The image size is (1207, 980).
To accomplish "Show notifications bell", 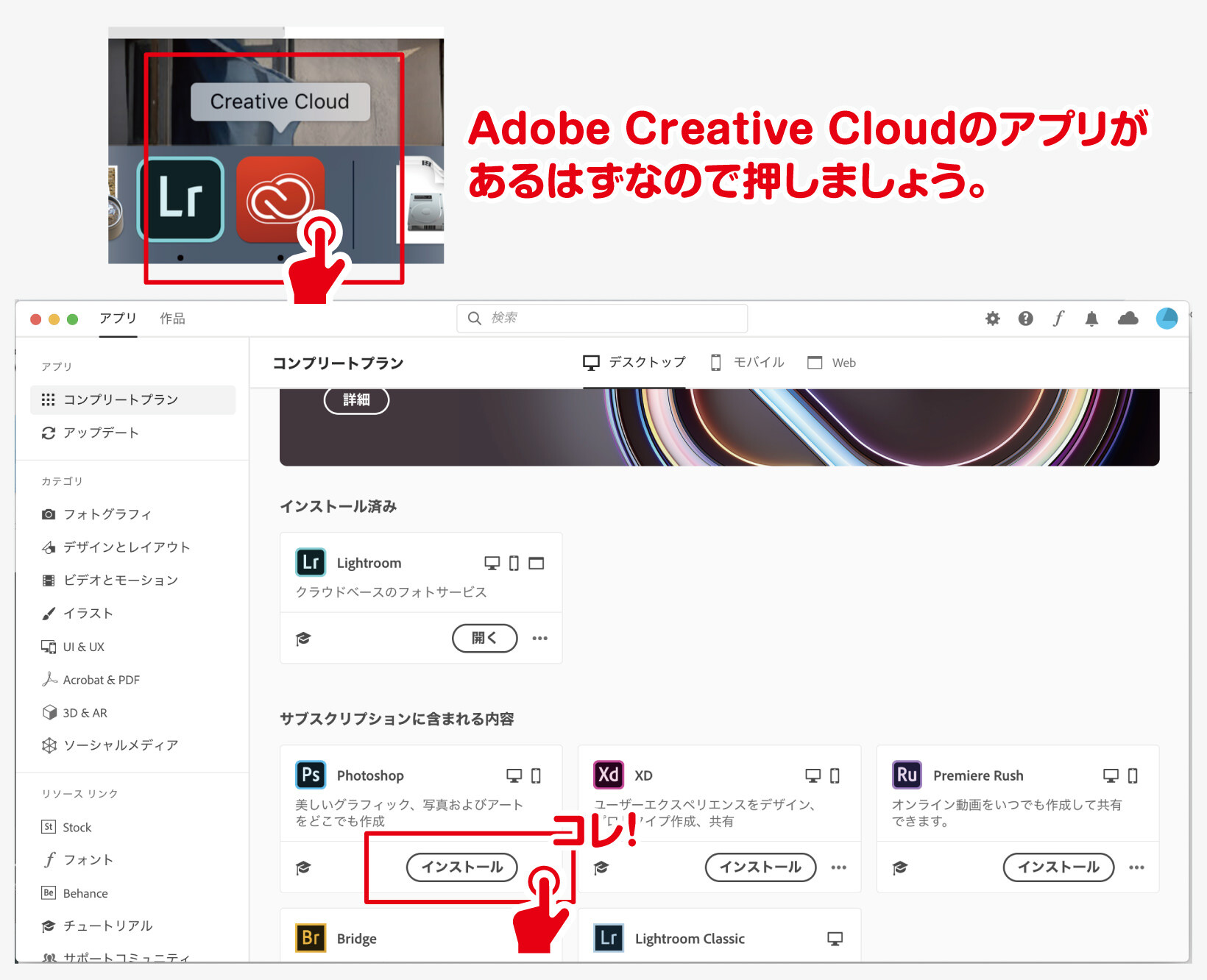I will tap(1091, 319).
